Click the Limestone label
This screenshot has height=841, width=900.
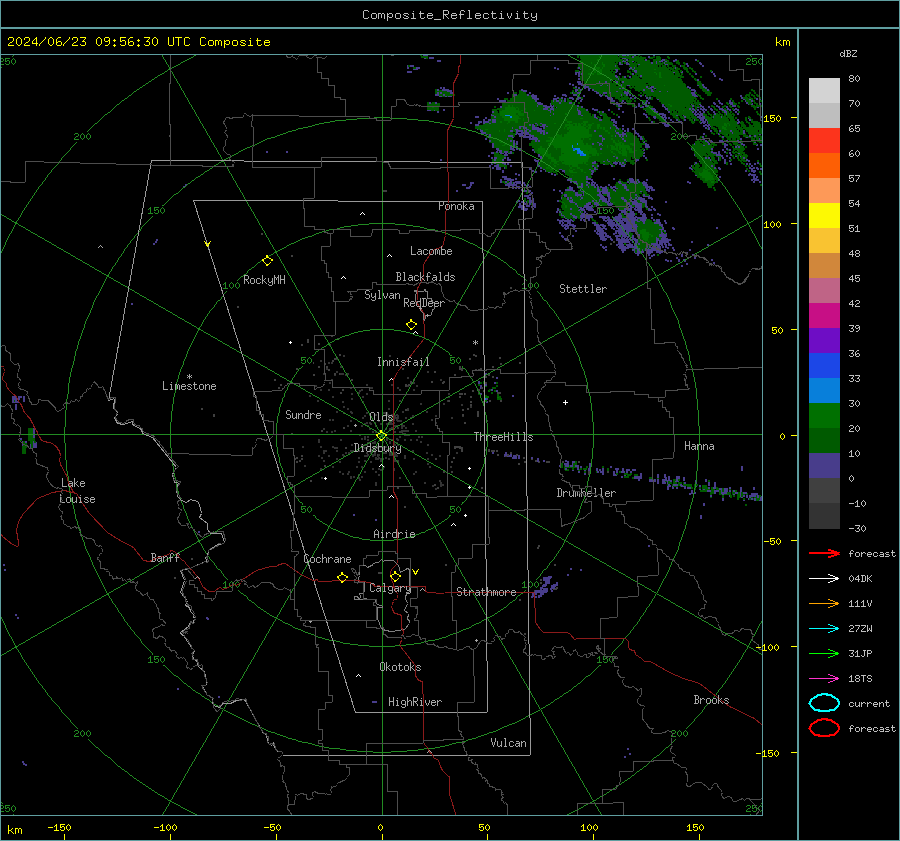(x=189, y=386)
